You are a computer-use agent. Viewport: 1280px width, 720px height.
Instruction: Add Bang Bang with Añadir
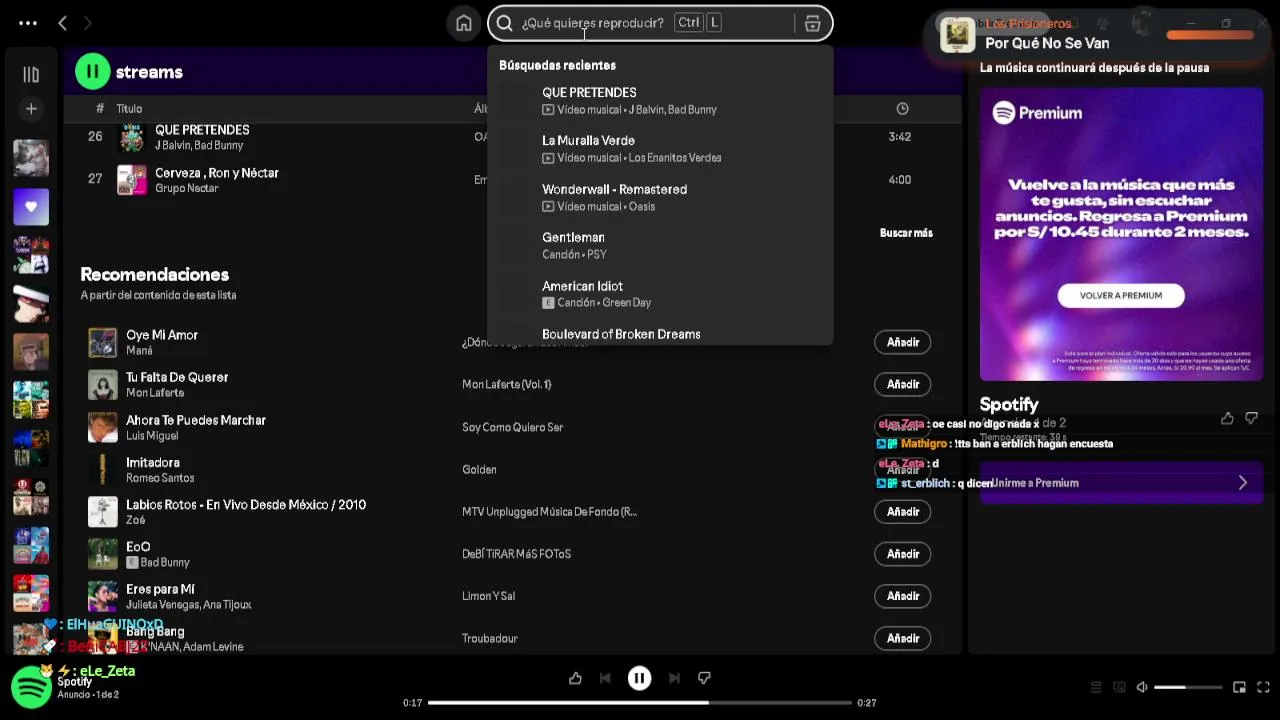point(903,638)
